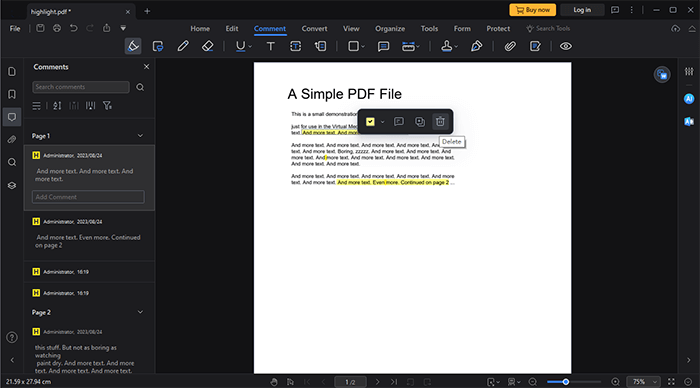Open the File menu
The width and height of the screenshot is (700, 388).
(15, 29)
